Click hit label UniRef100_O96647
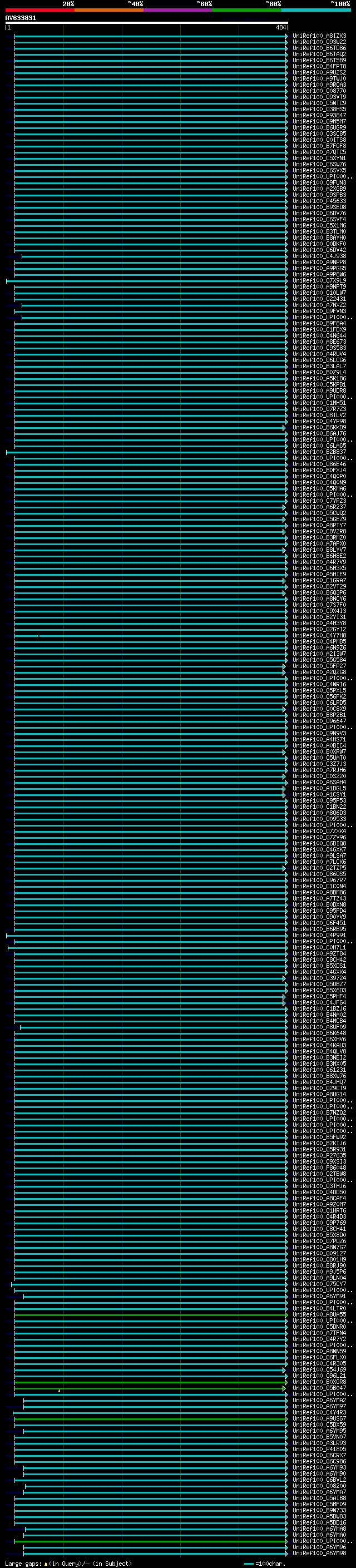 pyautogui.click(x=319, y=721)
